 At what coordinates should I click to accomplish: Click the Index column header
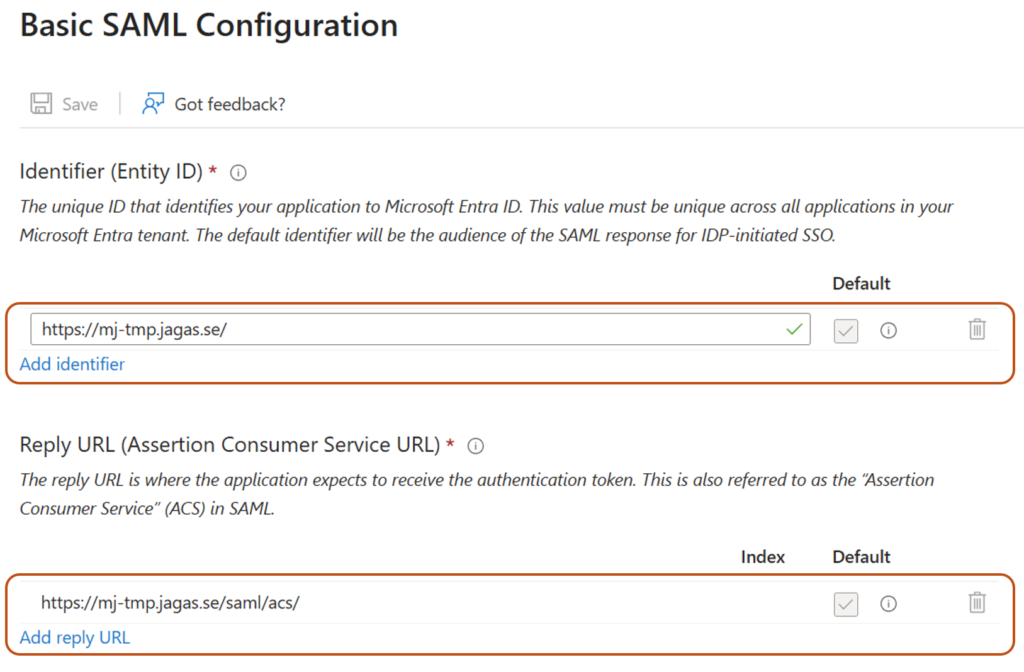(x=763, y=556)
